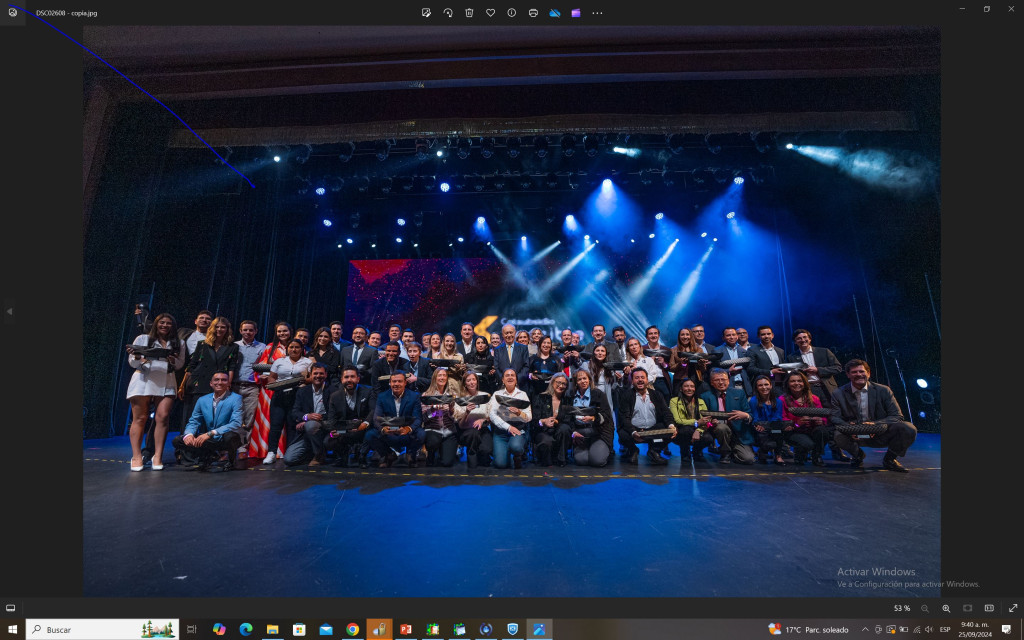This screenshot has height=640, width=1024.
Task: Click the OneDrive cloud icon in the toolbar
Action: tap(555, 13)
